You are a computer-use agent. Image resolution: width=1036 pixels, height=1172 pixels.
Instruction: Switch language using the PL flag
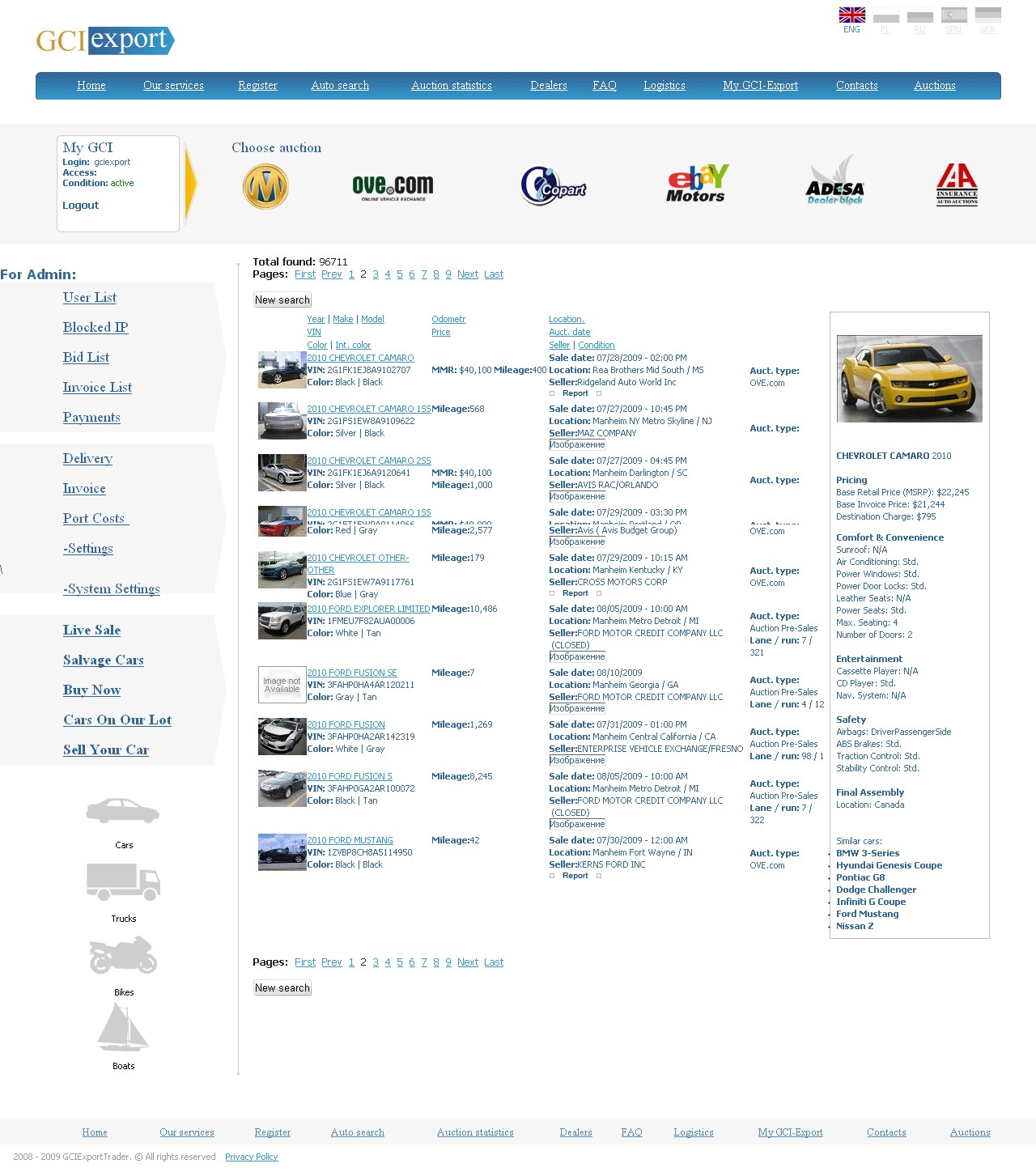click(x=885, y=15)
